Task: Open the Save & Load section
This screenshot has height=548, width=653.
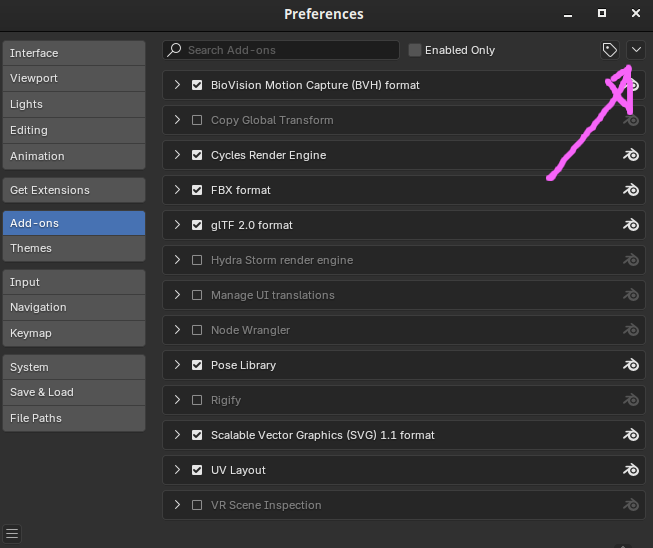Action: coord(74,392)
